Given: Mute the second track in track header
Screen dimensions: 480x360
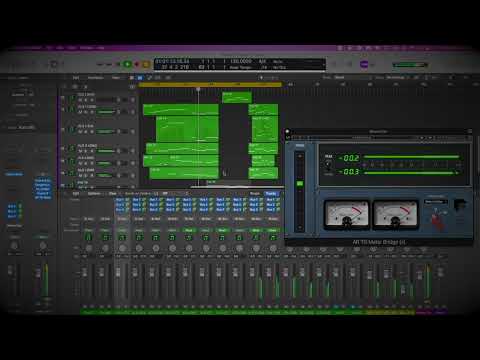Looking at the screenshot, I should pos(80,112).
